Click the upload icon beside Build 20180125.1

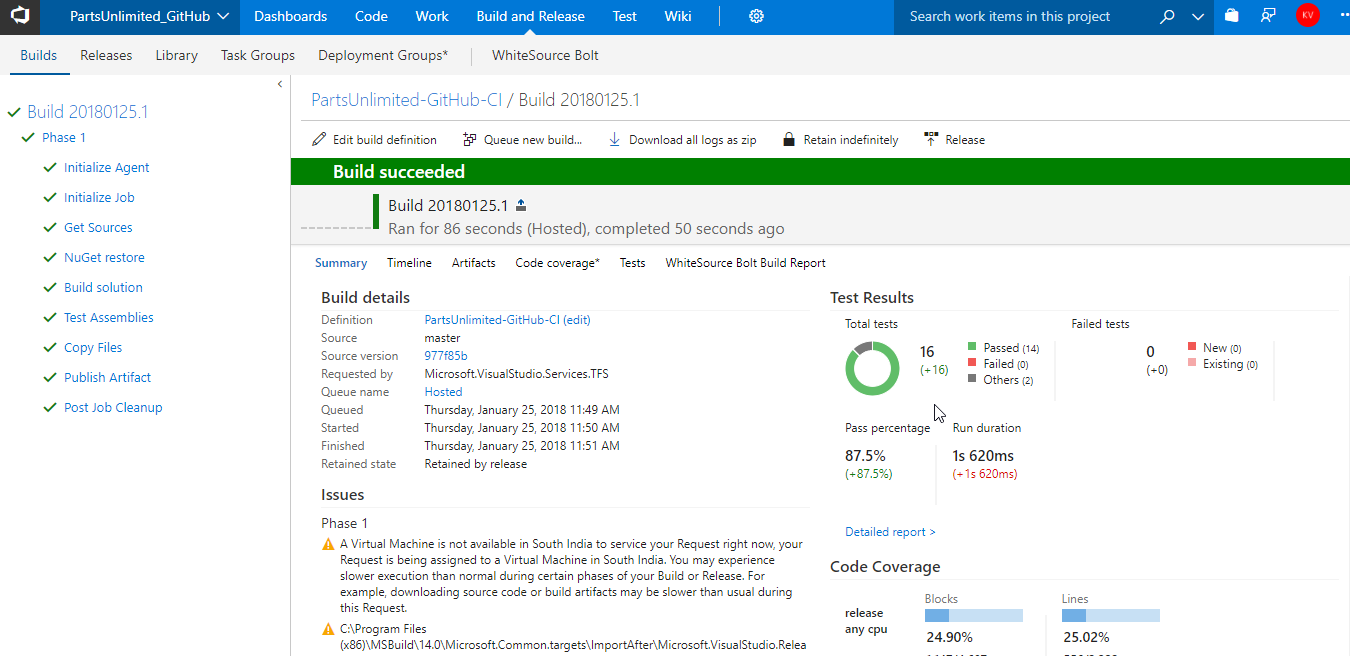(521, 205)
